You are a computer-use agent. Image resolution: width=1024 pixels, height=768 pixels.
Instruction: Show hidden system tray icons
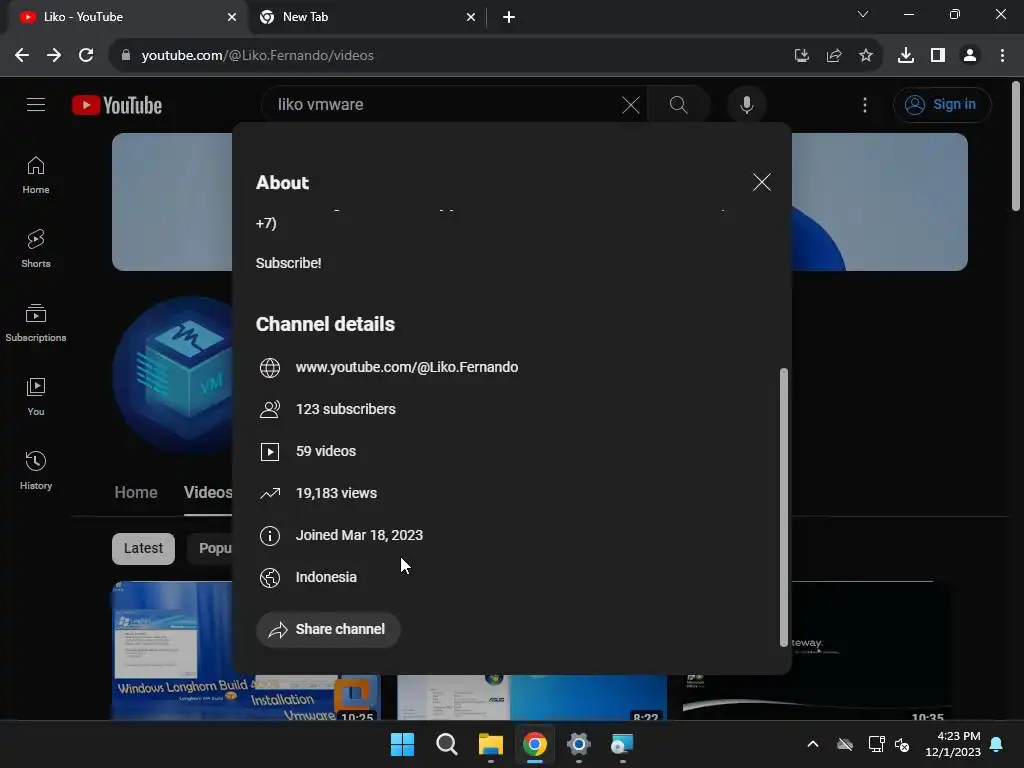pos(813,744)
